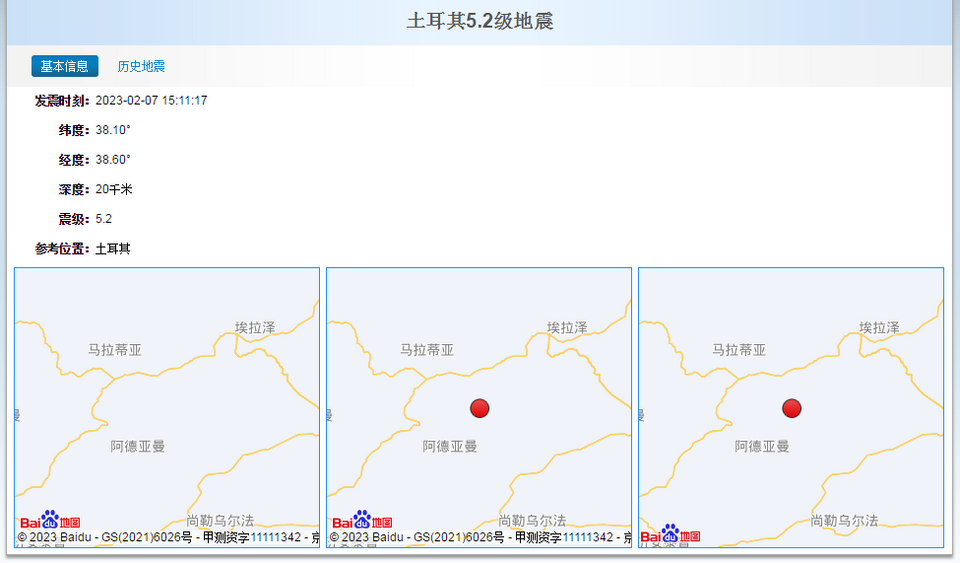Click 尚勒乌尔法 label in the left map
The image size is (960, 563).
point(220,521)
